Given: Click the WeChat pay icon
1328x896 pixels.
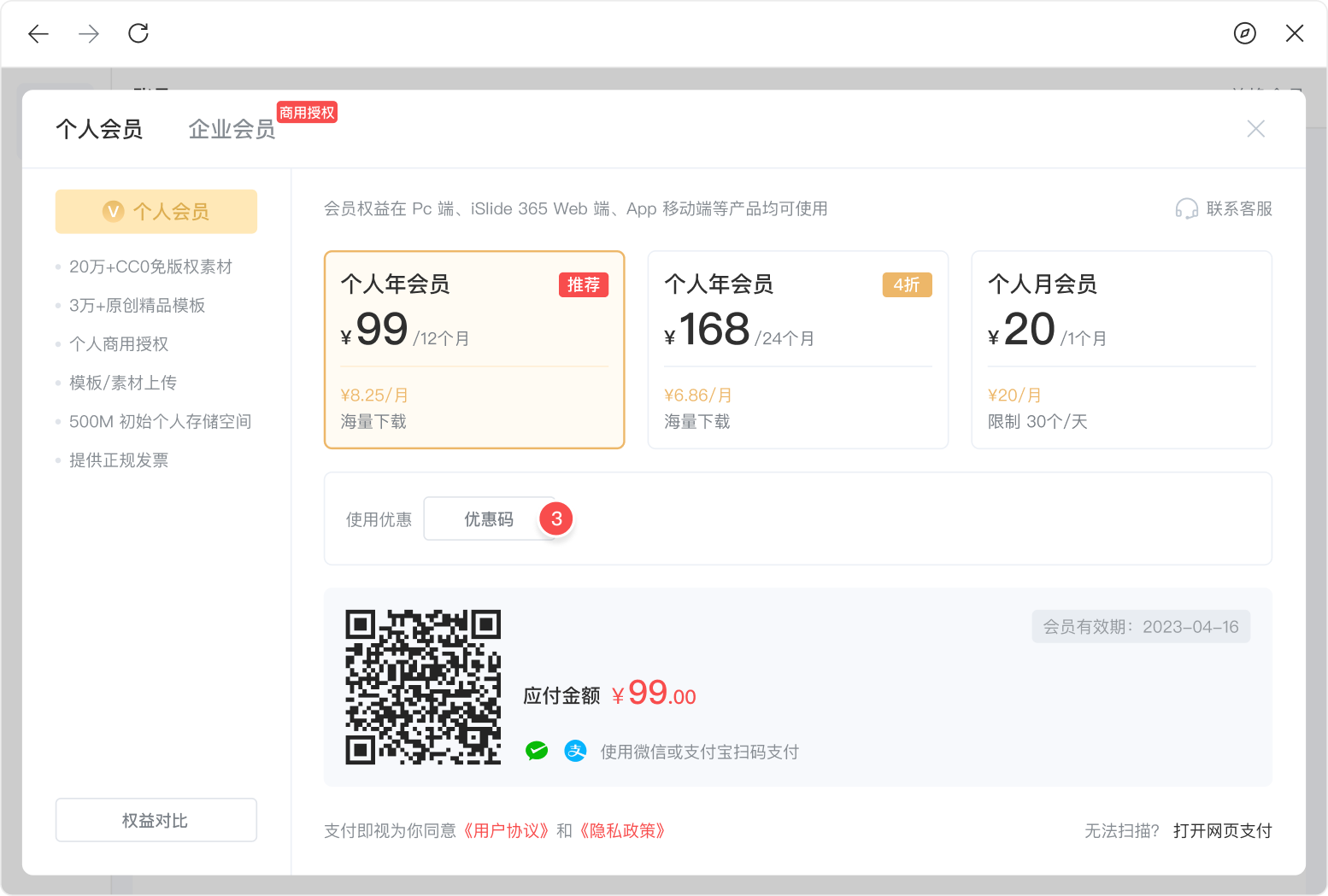Looking at the screenshot, I should (x=537, y=751).
